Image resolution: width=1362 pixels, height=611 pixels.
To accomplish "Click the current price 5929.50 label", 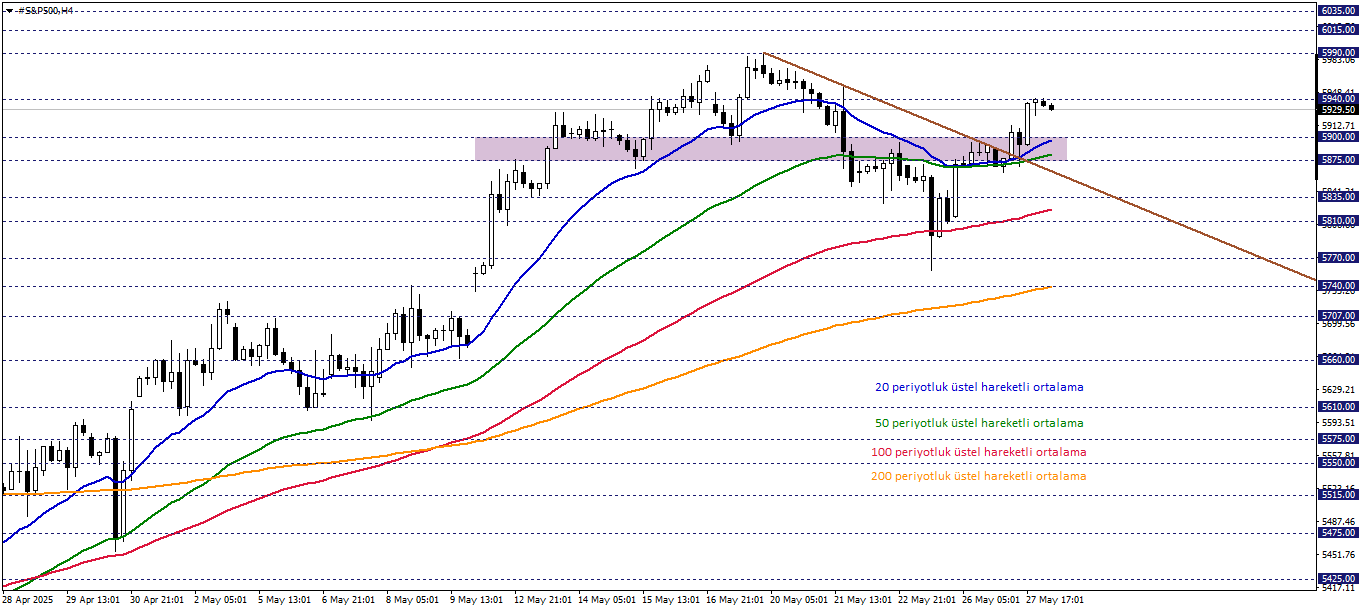I will click(1338, 110).
